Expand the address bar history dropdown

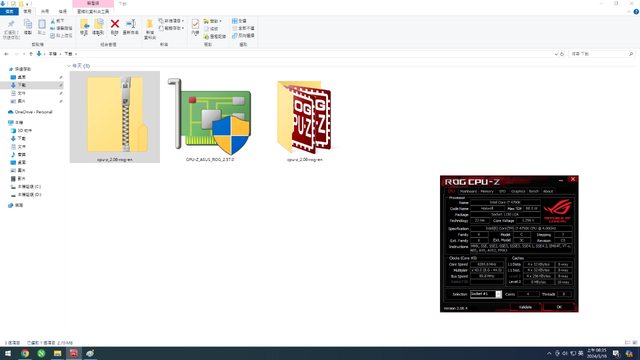click(x=556, y=54)
